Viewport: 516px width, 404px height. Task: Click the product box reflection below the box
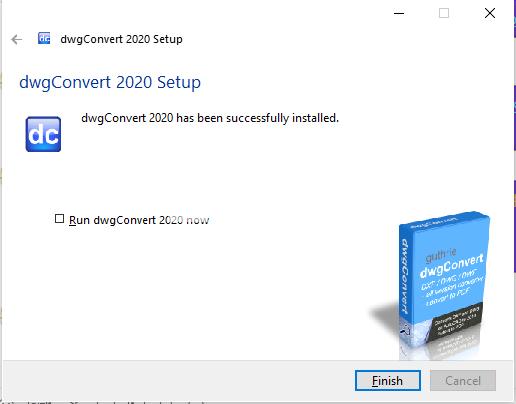click(440, 349)
